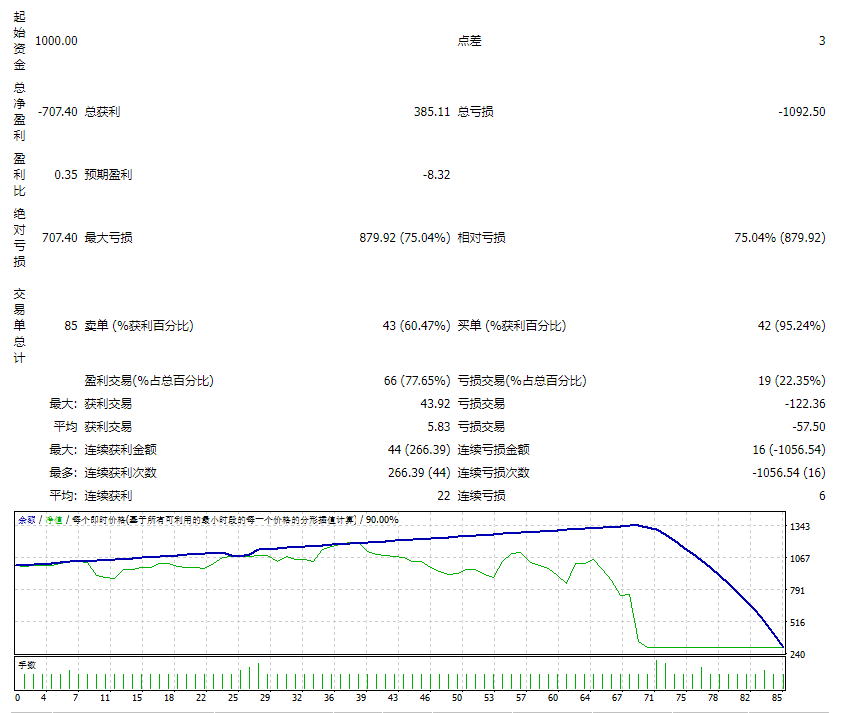842x713 pixels.
Task: Select the 买单 value 42 (95.24%)
Action: [x=791, y=326]
